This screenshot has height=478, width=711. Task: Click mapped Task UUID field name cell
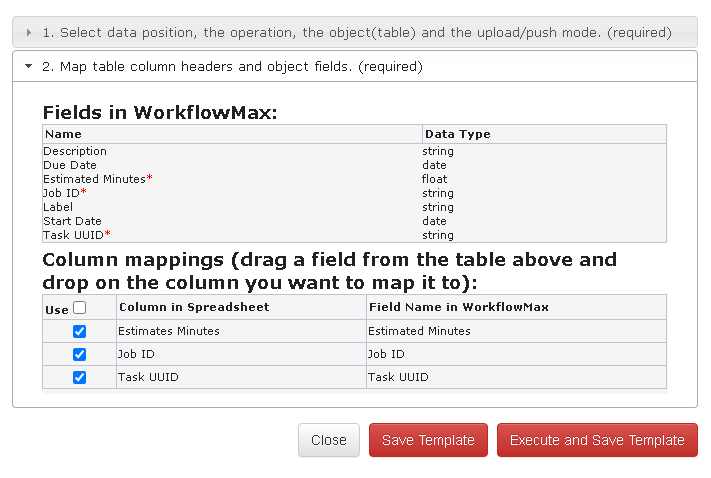[516, 377]
